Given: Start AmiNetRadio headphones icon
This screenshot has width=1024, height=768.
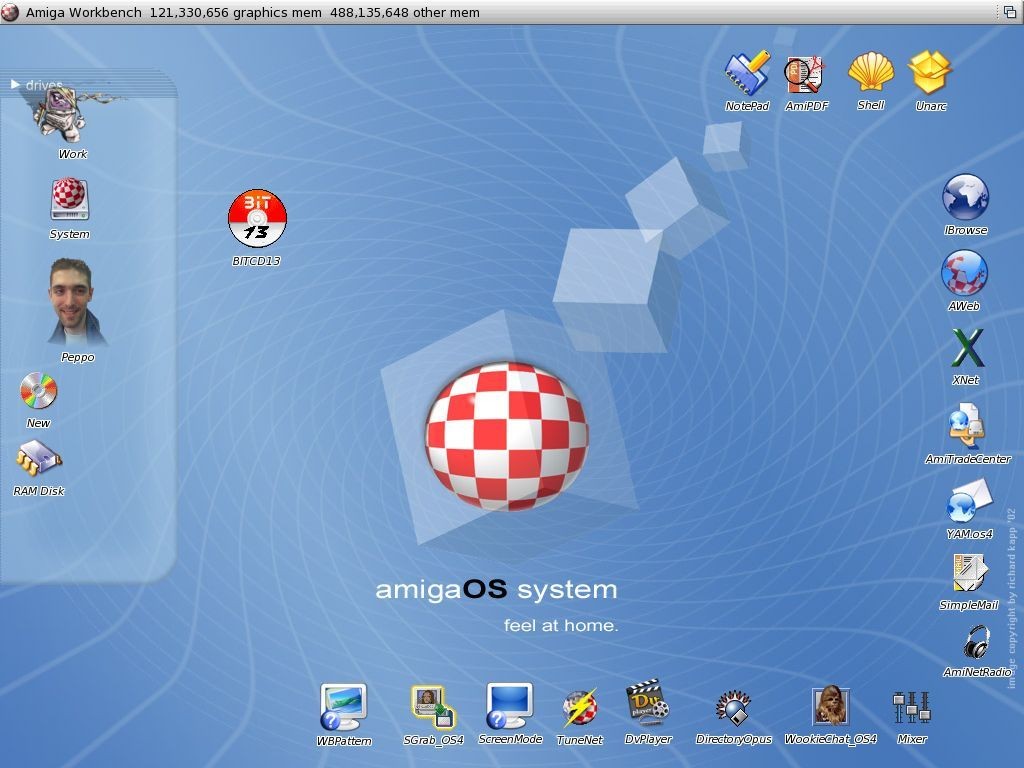Looking at the screenshot, I should [x=976, y=643].
